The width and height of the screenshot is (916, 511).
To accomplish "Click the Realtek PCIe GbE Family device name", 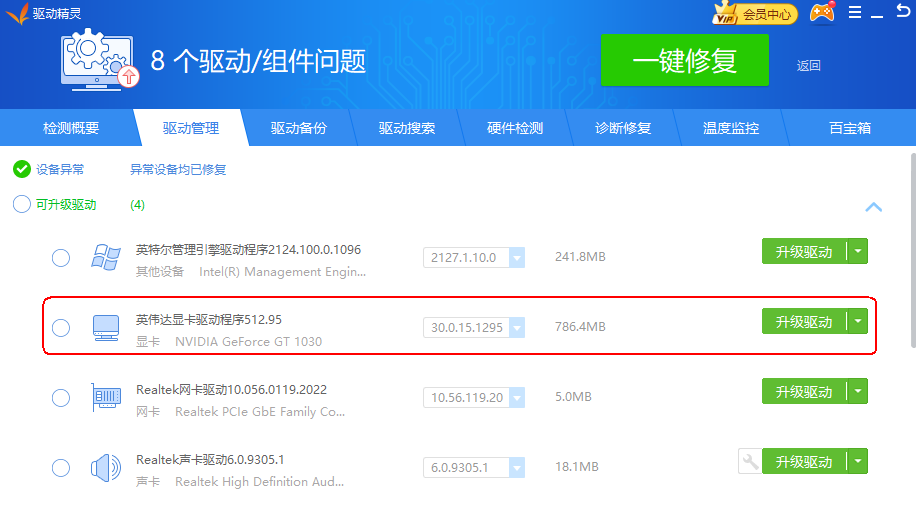I will point(260,412).
